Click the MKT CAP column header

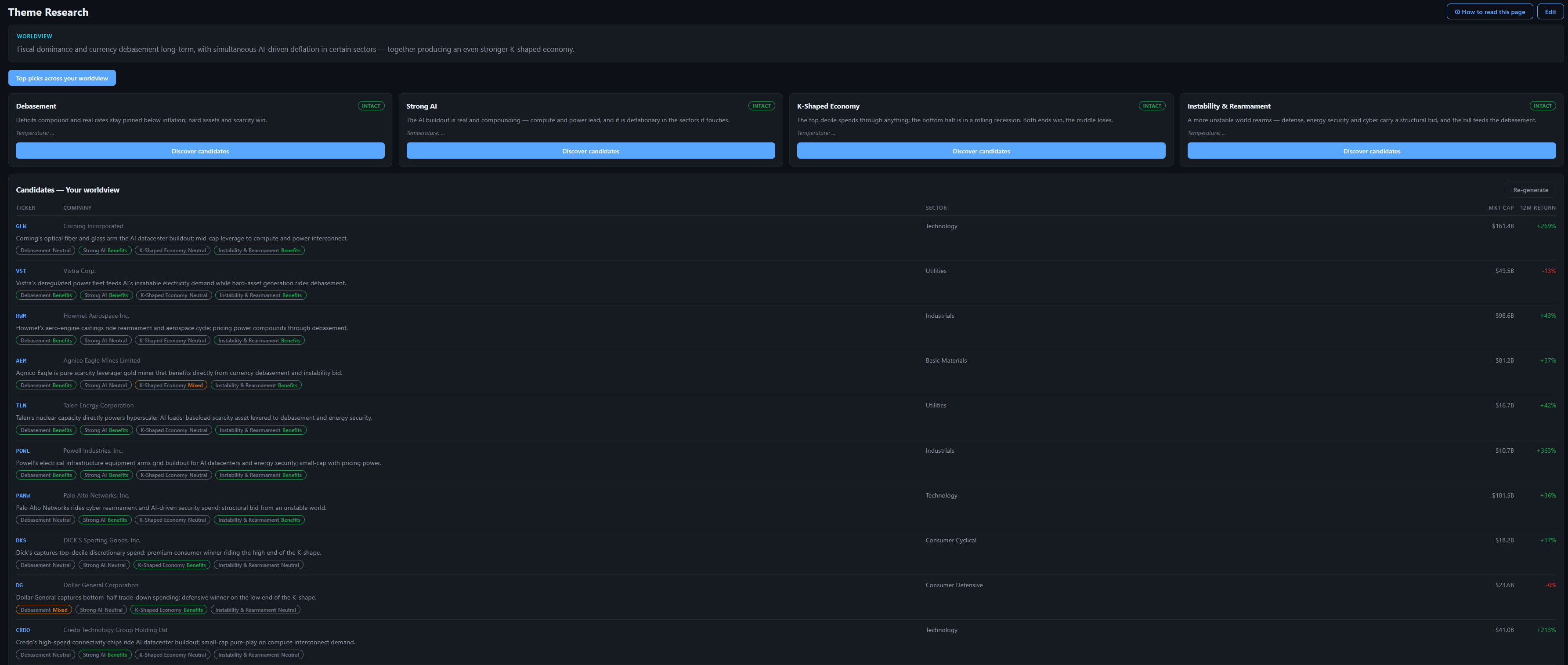[1501, 207]
